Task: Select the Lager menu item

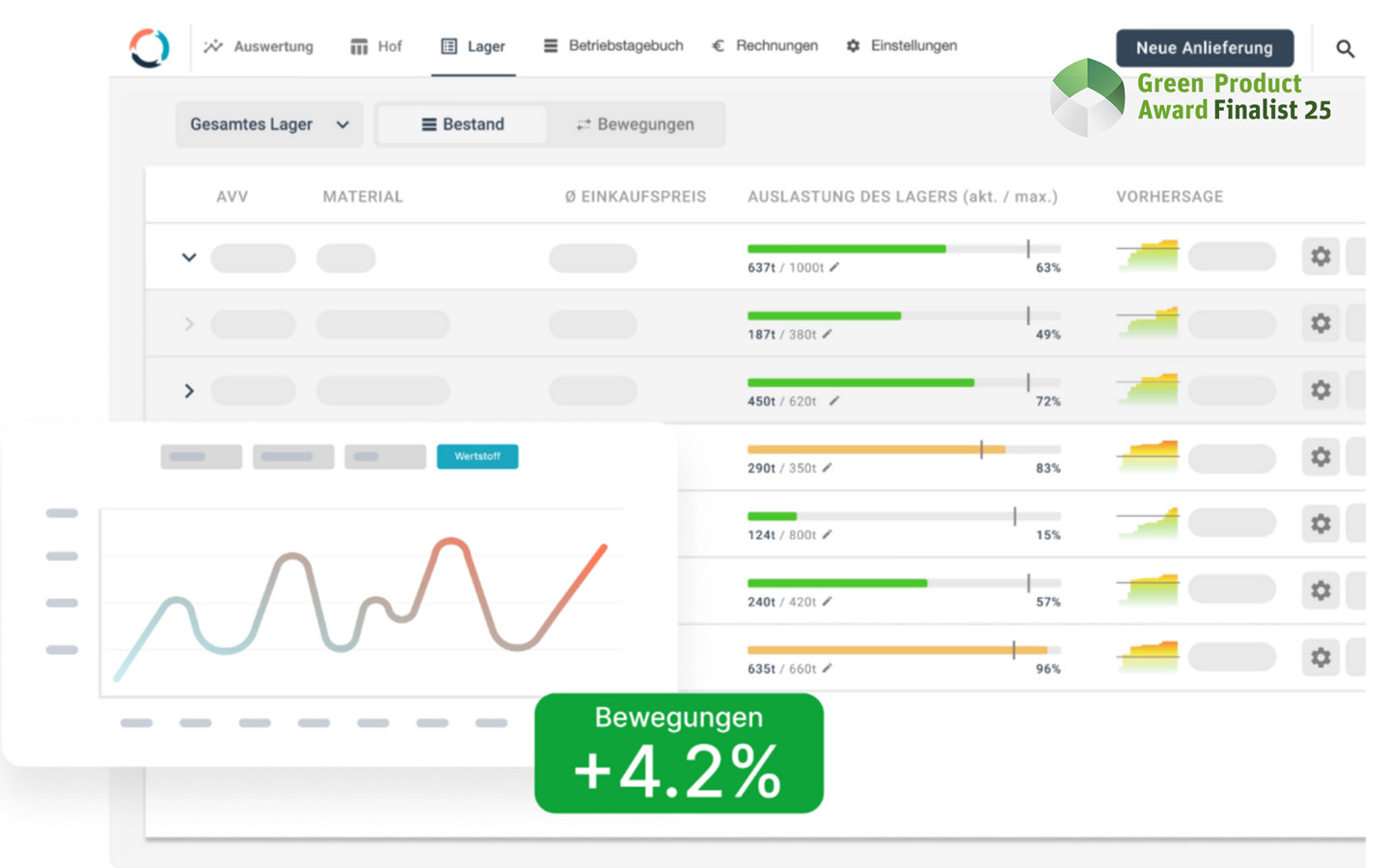Action: click(x=473, y=45)
